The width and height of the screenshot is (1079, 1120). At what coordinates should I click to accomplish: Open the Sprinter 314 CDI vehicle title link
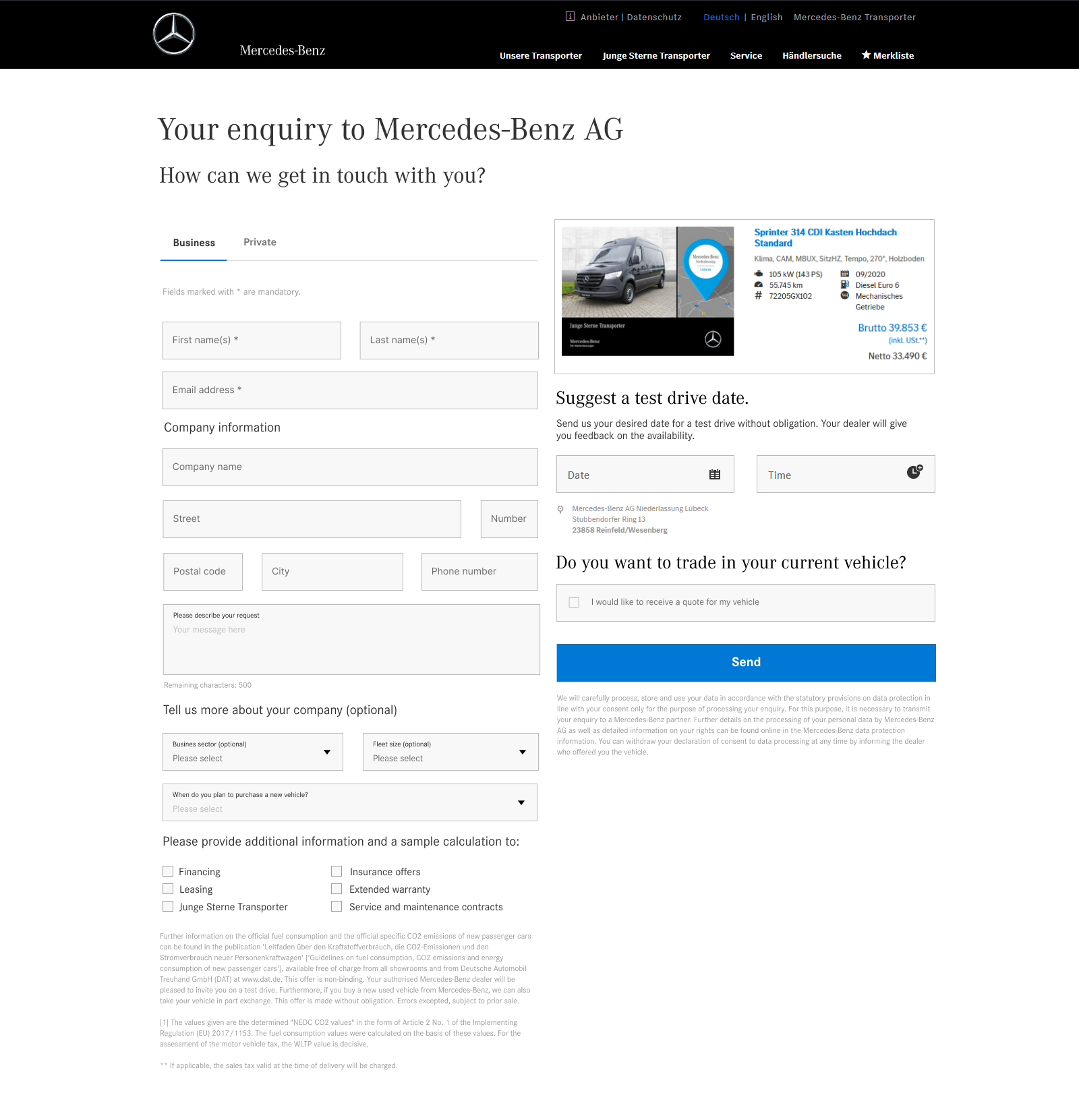pyautogui.click(x=825, y=237)
